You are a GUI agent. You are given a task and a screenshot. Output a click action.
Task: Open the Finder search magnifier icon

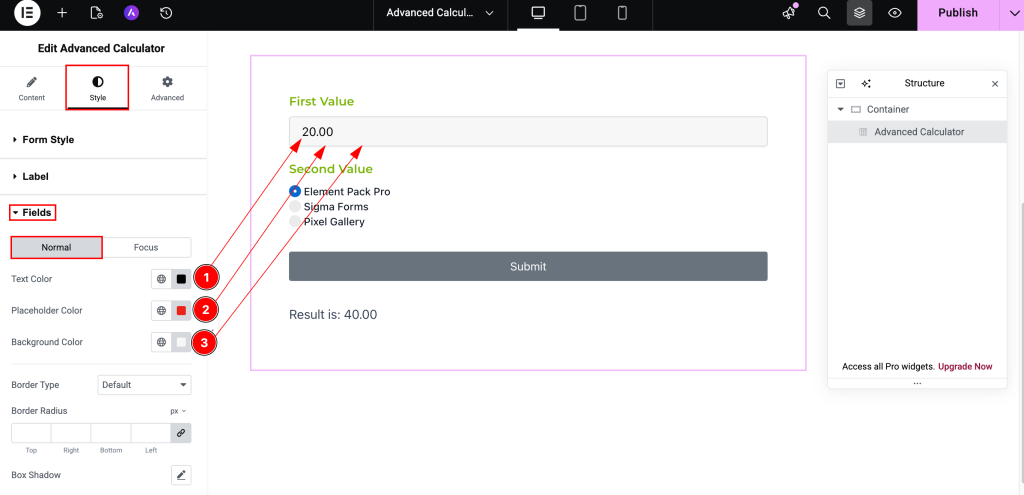pos(824,13)
